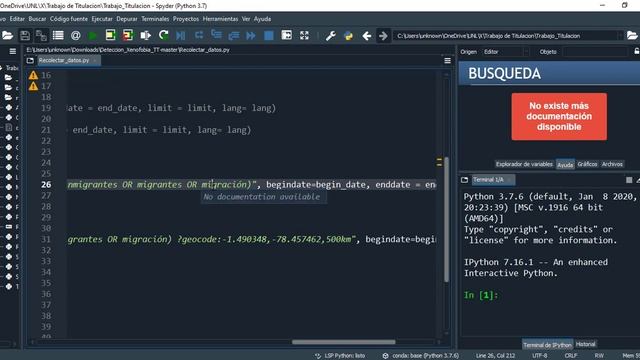This screenshot has width=640, height=360.
Task: Click the Save file floppy disk icon
Action: click(x=25, y=36)
